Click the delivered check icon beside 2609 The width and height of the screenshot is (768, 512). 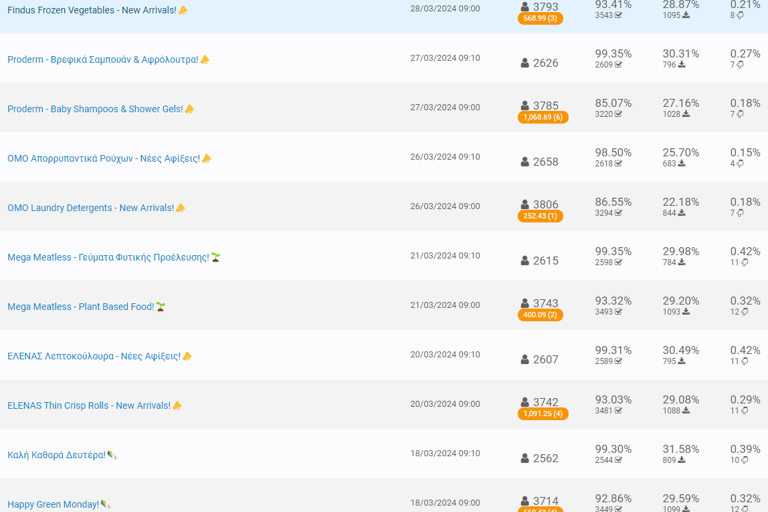click(619, 65)
